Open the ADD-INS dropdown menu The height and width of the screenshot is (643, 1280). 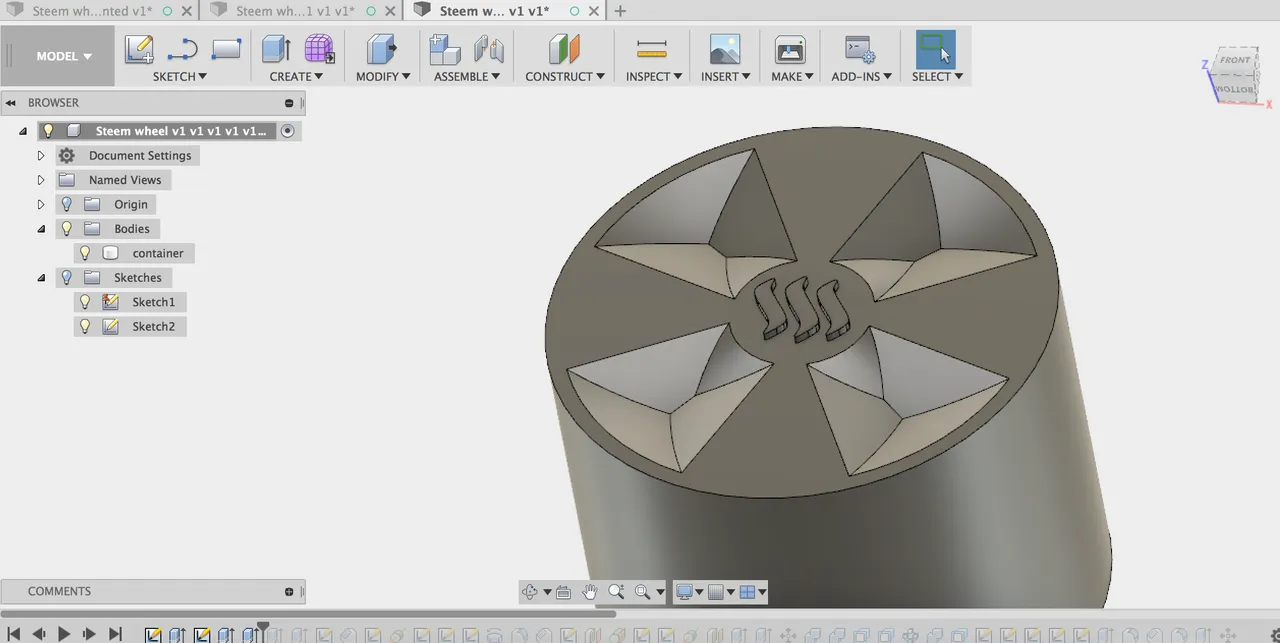861,77
